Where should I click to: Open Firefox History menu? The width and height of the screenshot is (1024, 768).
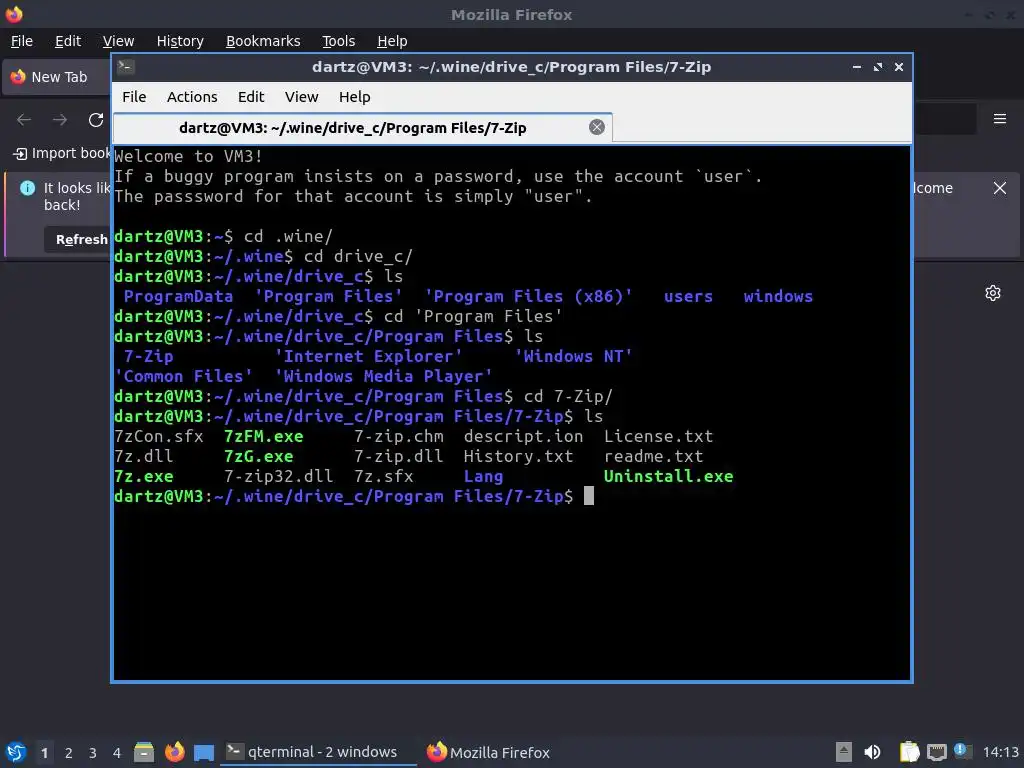(180, 41)
